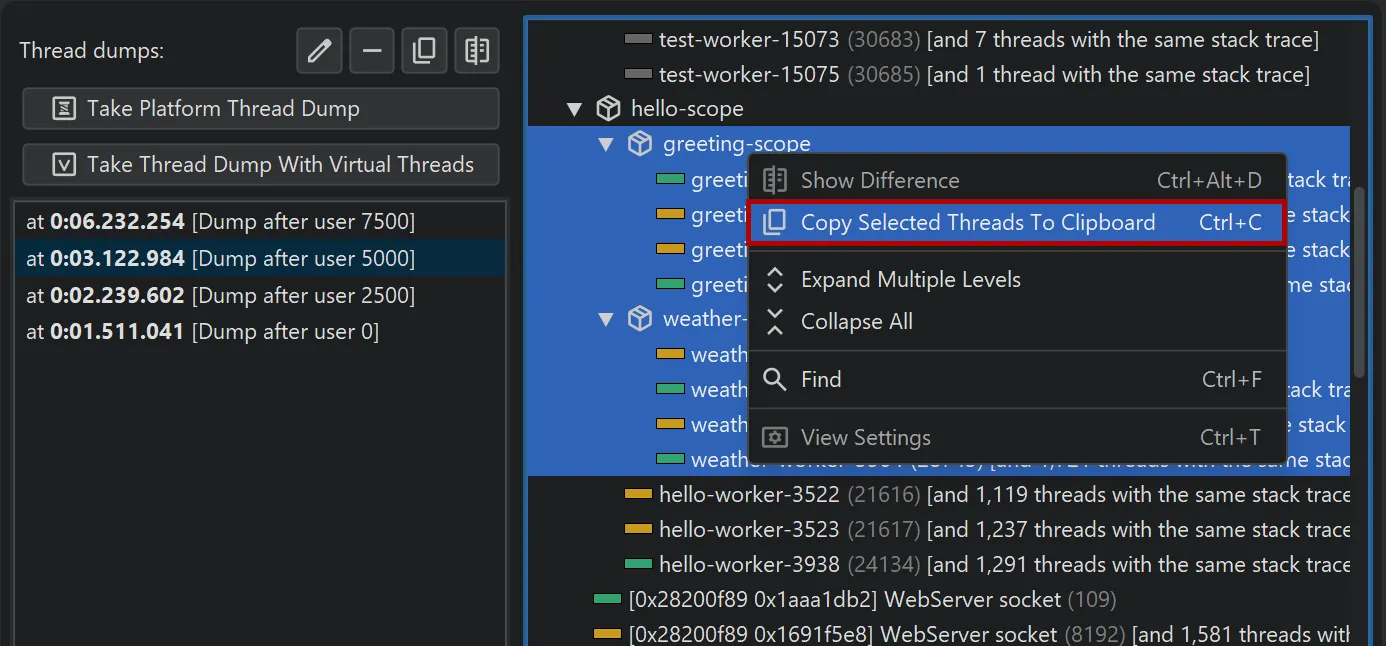Select hello-worker-3523 thread row
Screen dimensions: 1386x646
click(x=939, y=529)
